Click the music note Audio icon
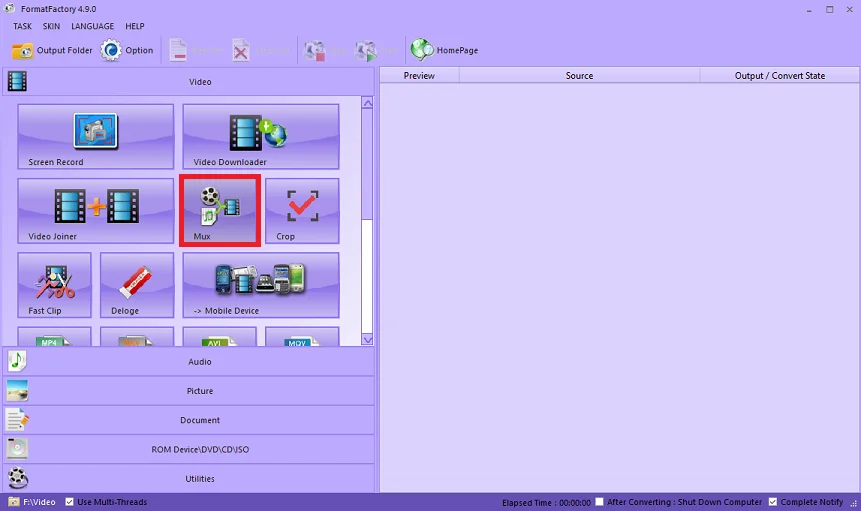 click(x=17, y=361)
